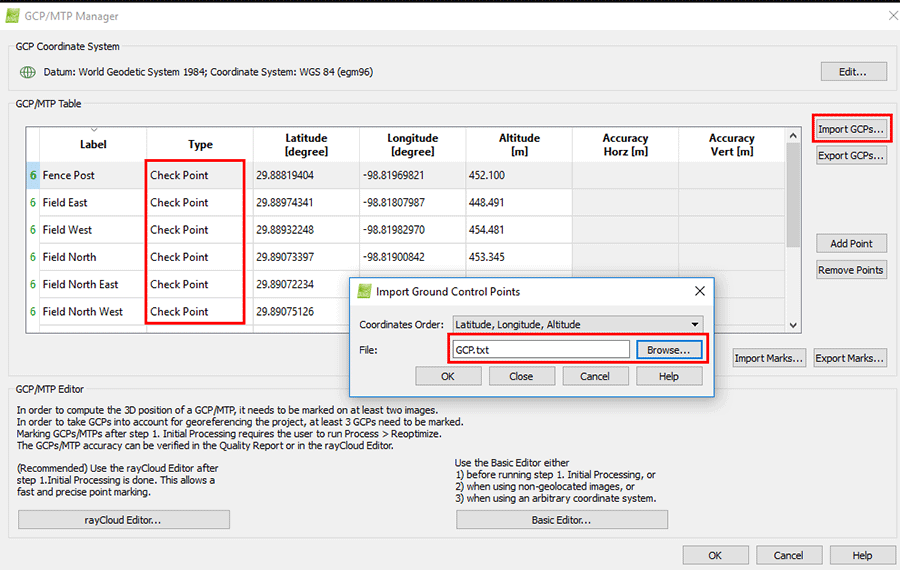Browse for the GCP file
This screenshot has height=570, width=900.
click(668, 350)
